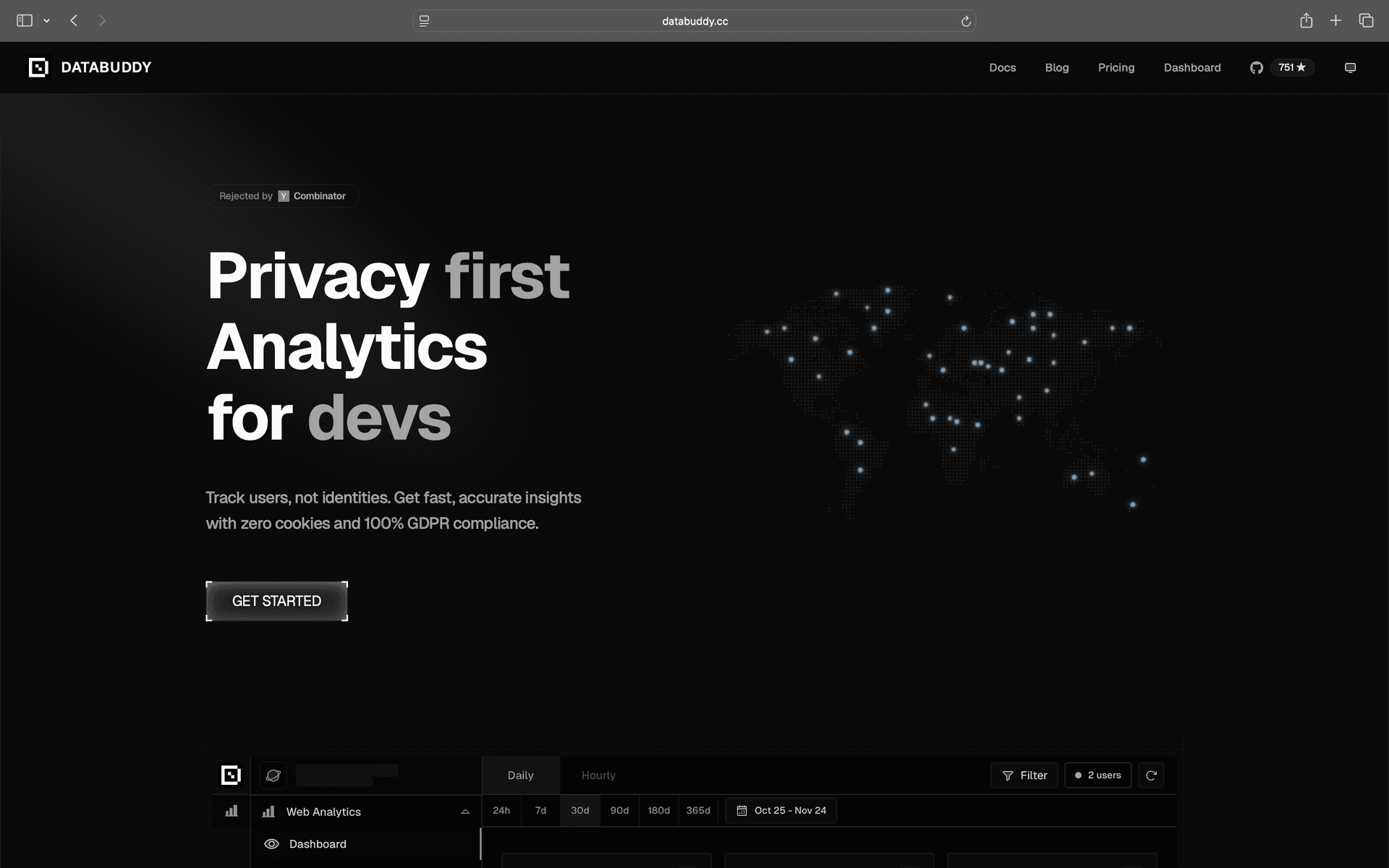This screenshot has width=1389, height=868.
Task: Open a new tab with plus icon
Action: pos(1335,20)
